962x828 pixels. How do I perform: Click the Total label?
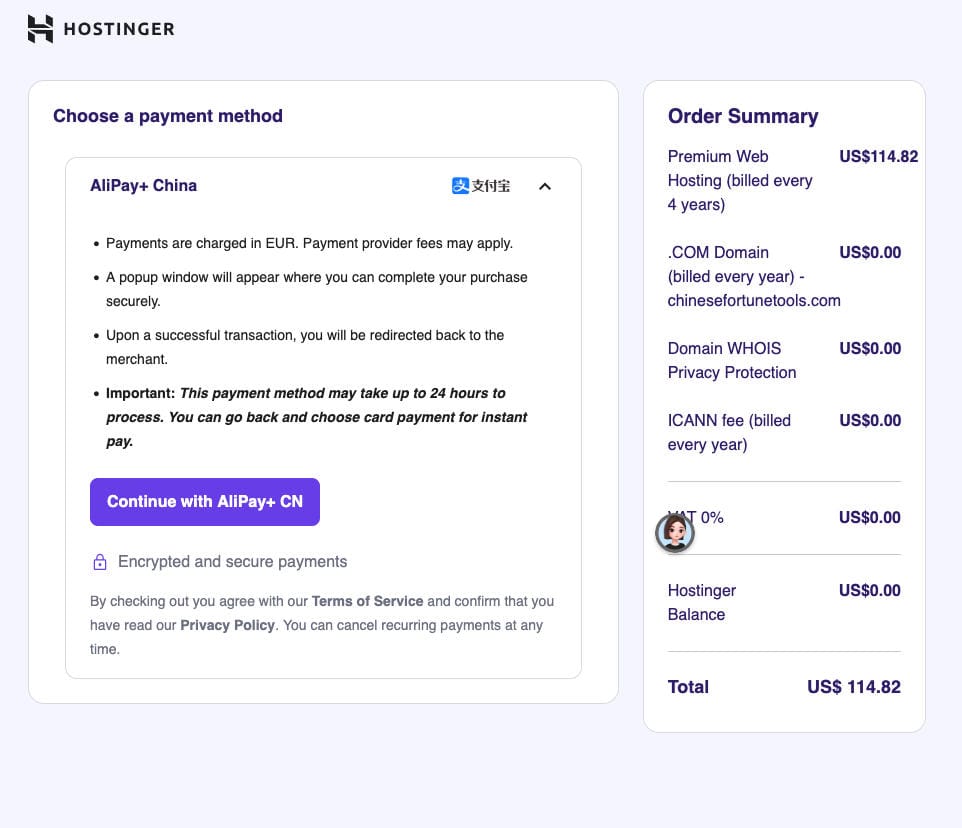(x=688, y=687)
